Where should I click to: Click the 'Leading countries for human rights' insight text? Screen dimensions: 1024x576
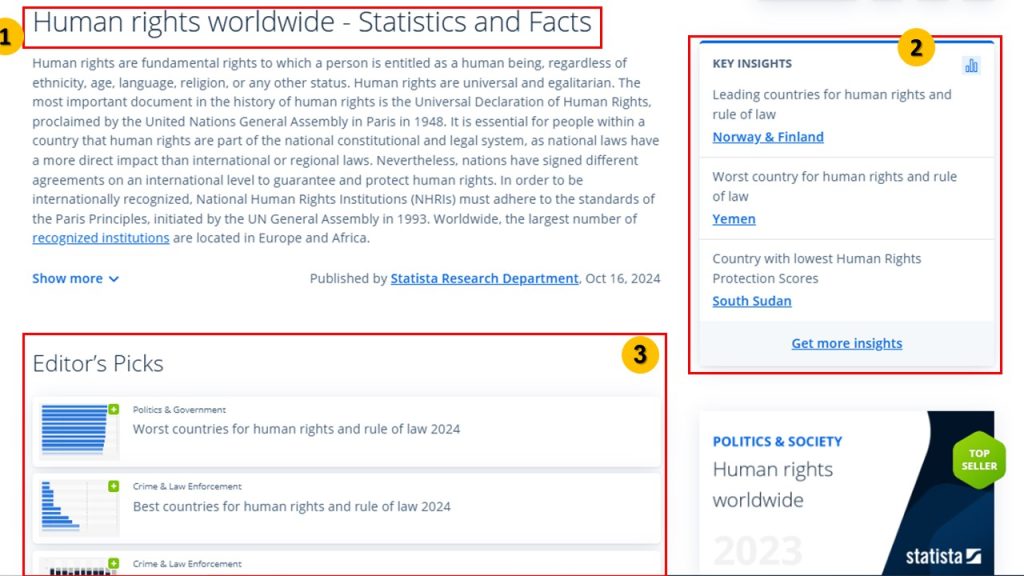point(832,104)
